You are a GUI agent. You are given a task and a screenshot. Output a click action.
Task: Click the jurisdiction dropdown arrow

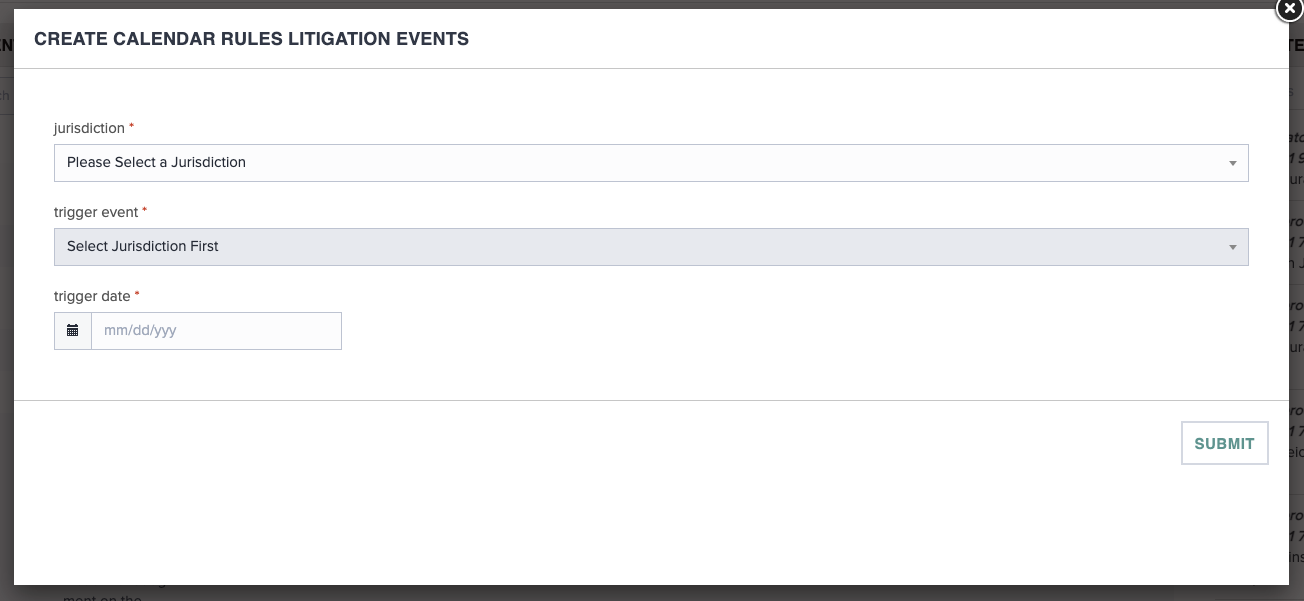[1232, 163]
